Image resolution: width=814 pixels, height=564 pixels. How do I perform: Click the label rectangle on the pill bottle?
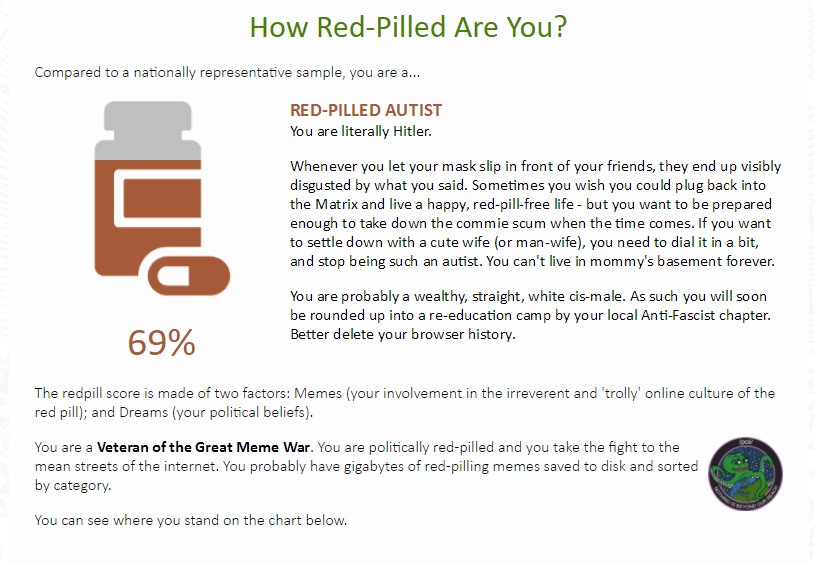162,198
